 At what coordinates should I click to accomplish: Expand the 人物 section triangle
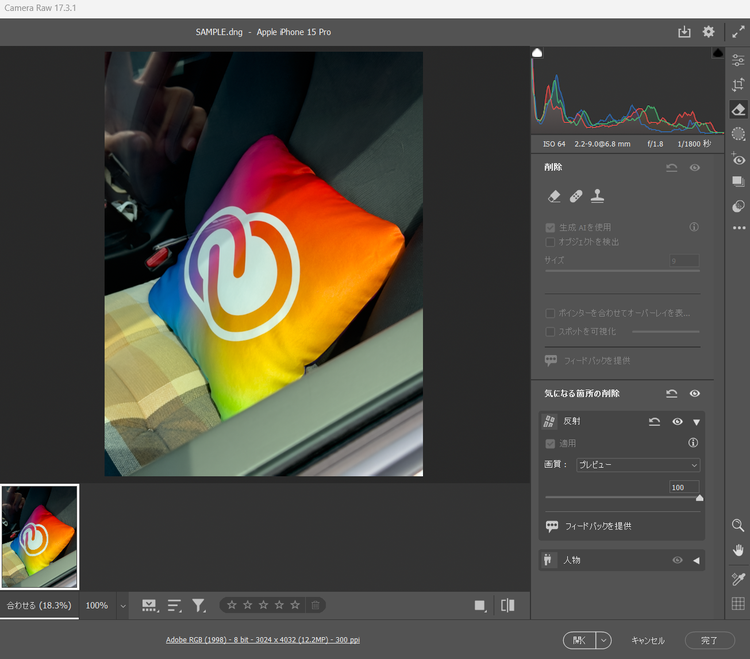696,560
